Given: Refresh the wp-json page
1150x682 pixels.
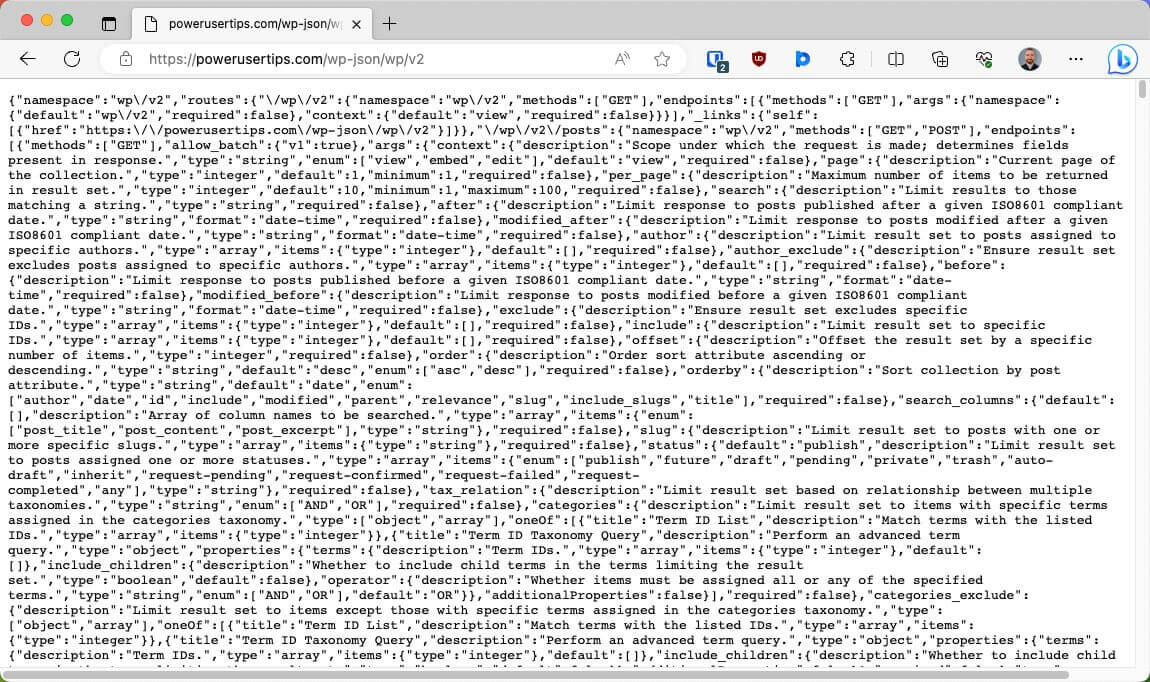Looking at the screenshot, I should (x=71, y=60).
